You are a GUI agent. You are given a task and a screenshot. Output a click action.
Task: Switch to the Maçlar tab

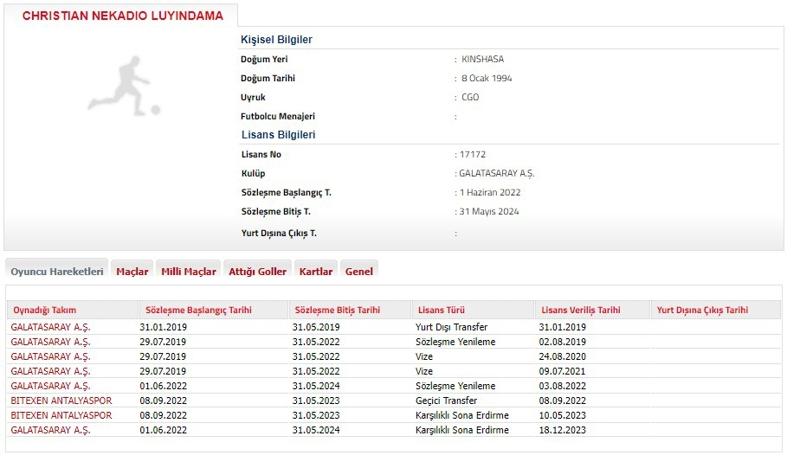(x=132, y=271)
